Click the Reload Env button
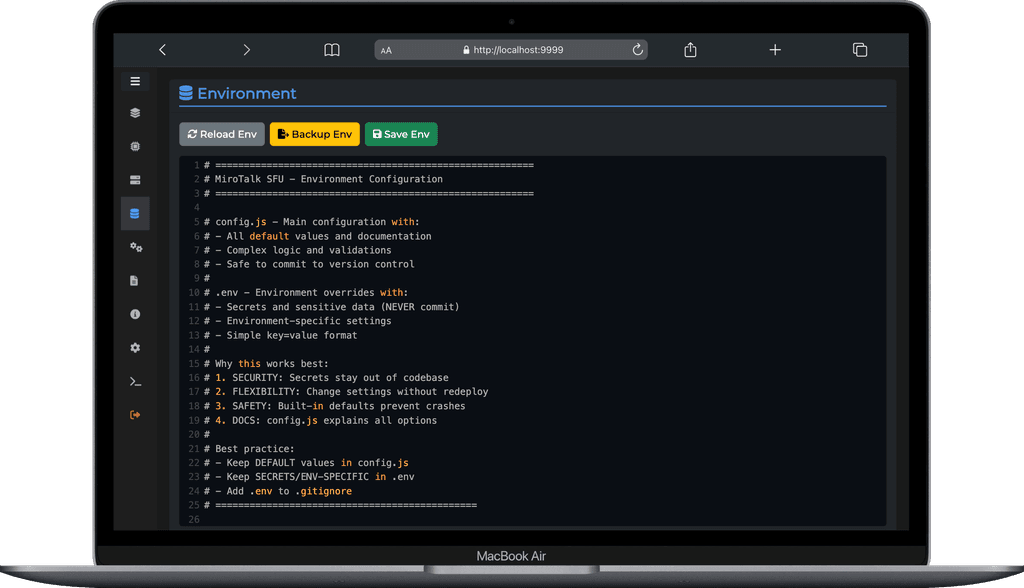 pyautogui.click(x=222, y=134)
